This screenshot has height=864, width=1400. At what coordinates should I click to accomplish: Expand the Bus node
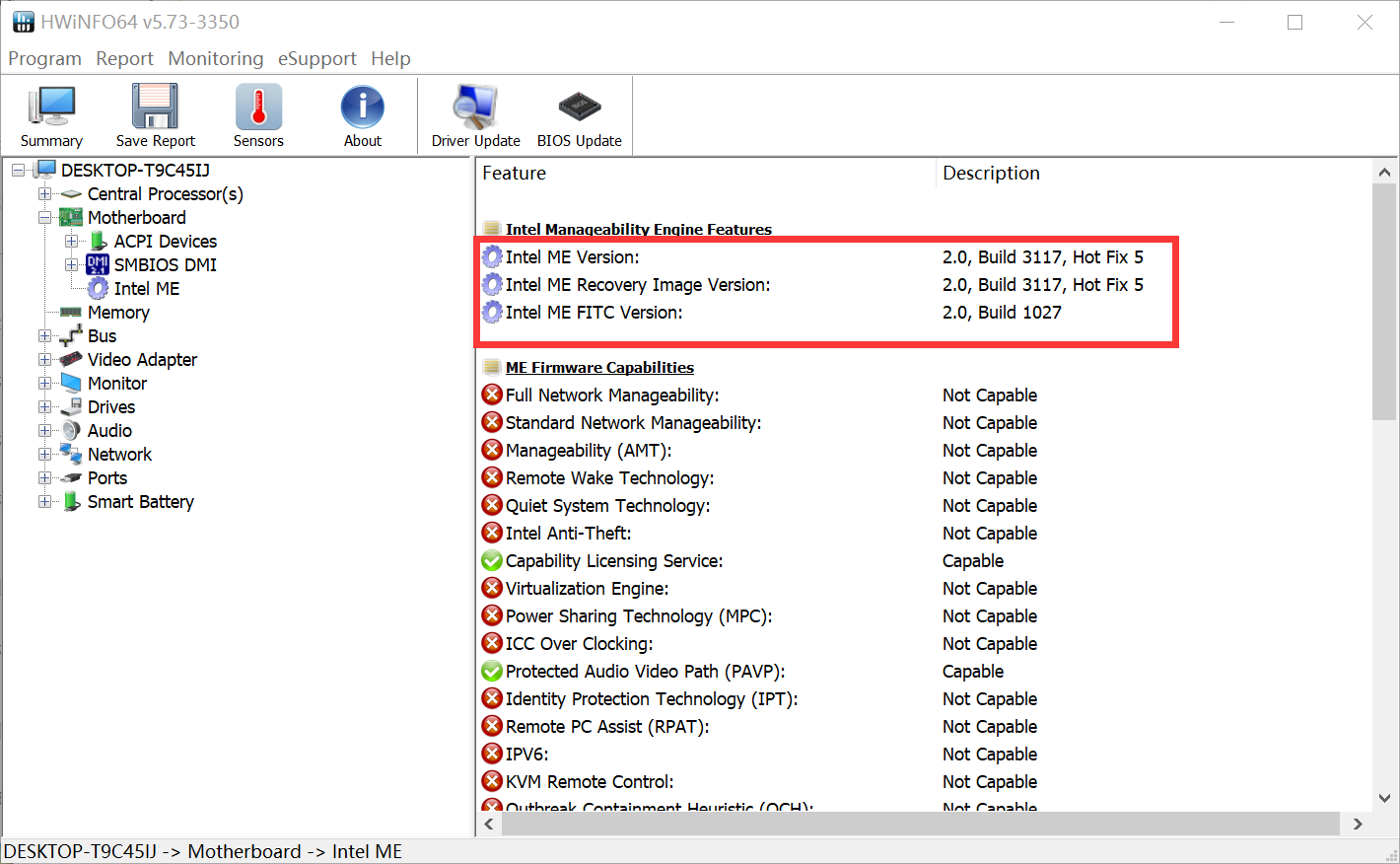pyautogui.click(x=44, y=336)
